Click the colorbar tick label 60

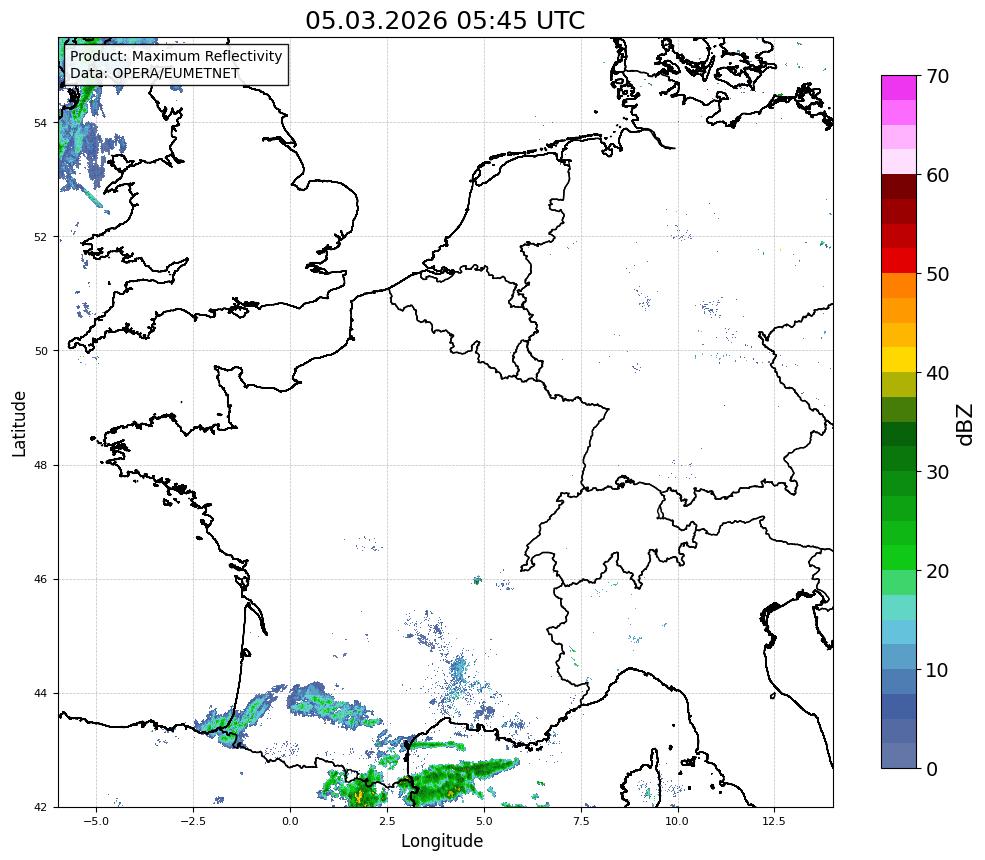click(x=937, y=175)
